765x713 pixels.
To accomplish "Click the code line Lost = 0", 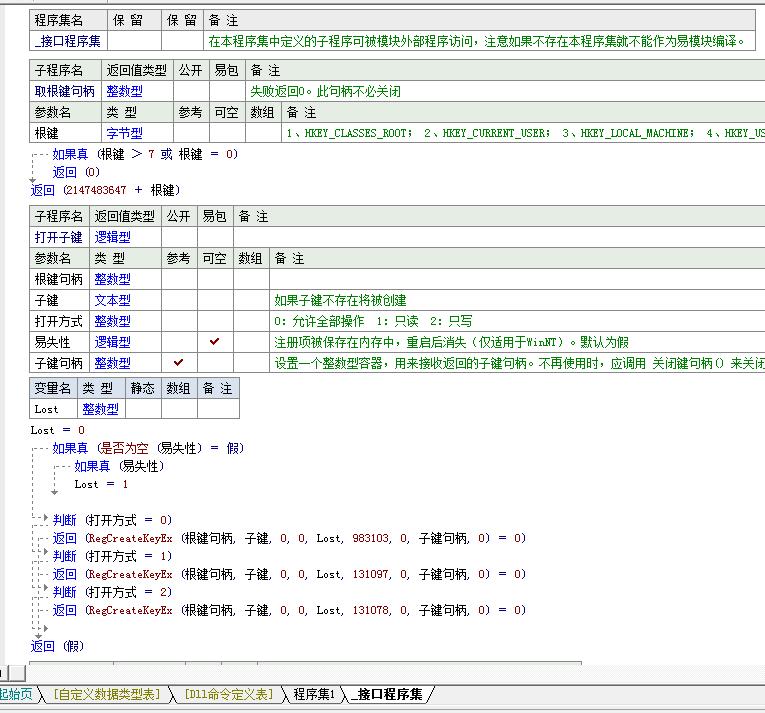I will pos(58,430).
